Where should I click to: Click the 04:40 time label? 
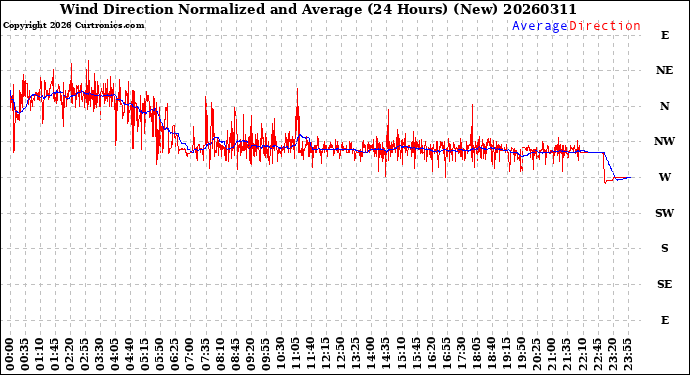tap(130, 354)
